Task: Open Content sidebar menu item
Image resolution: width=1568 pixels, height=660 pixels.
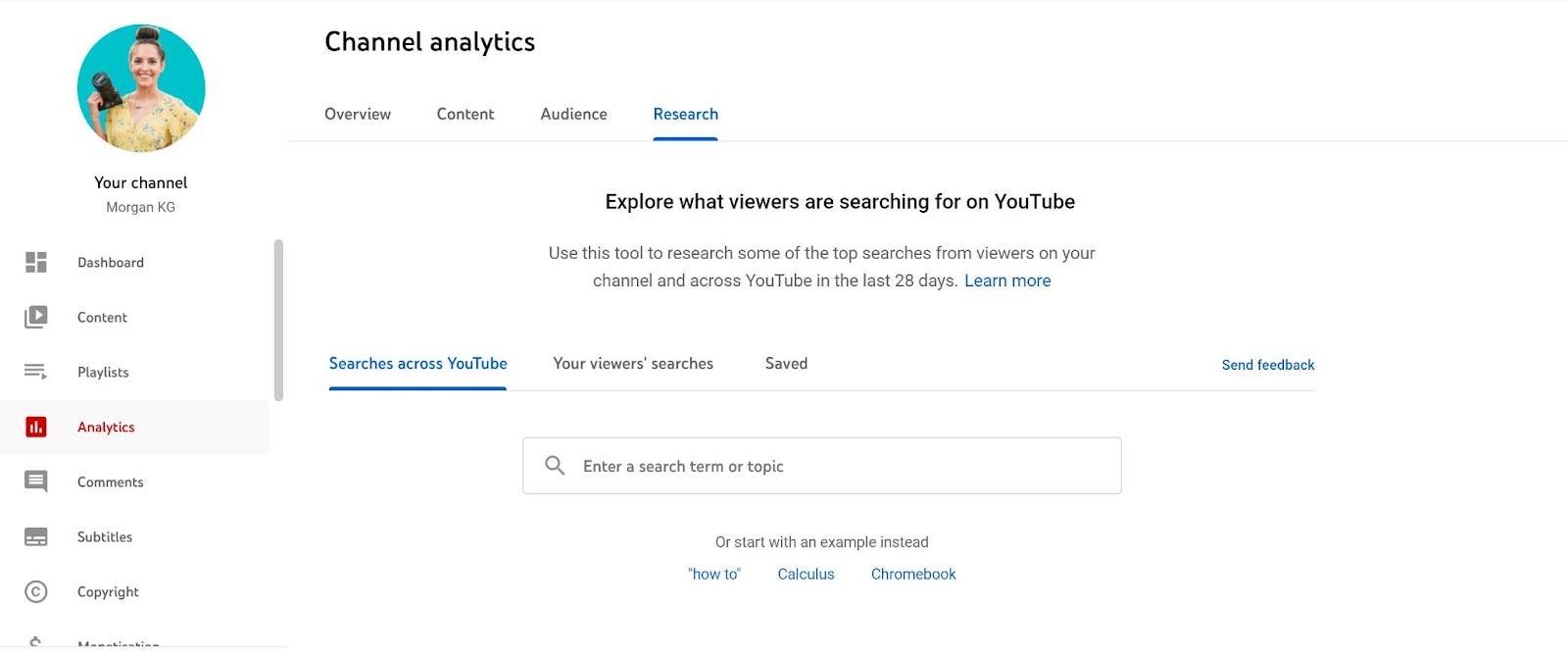Action: [x=102, y=317]
